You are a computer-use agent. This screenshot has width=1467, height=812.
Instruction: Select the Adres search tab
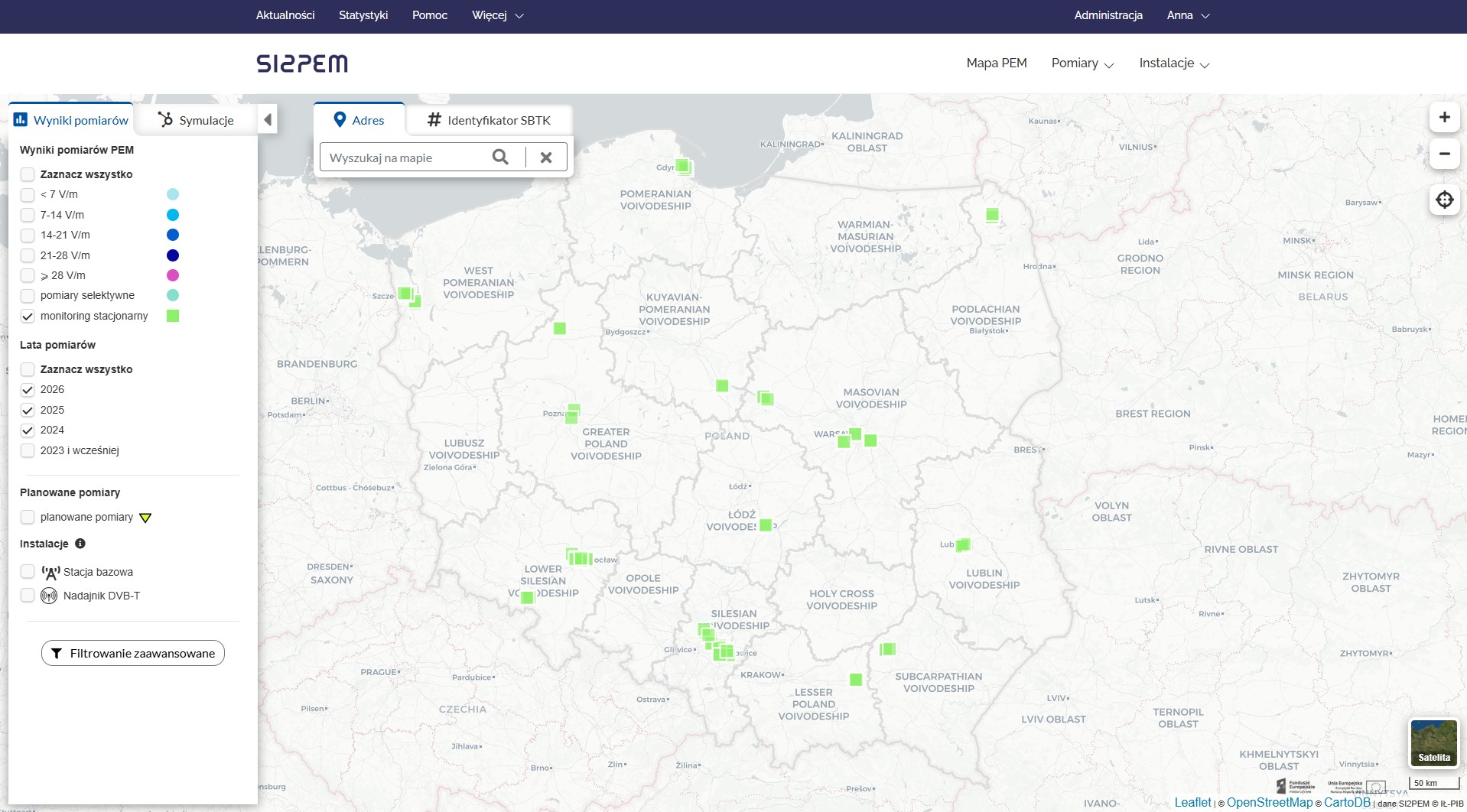pyautogui.click(x=359, y=119)
